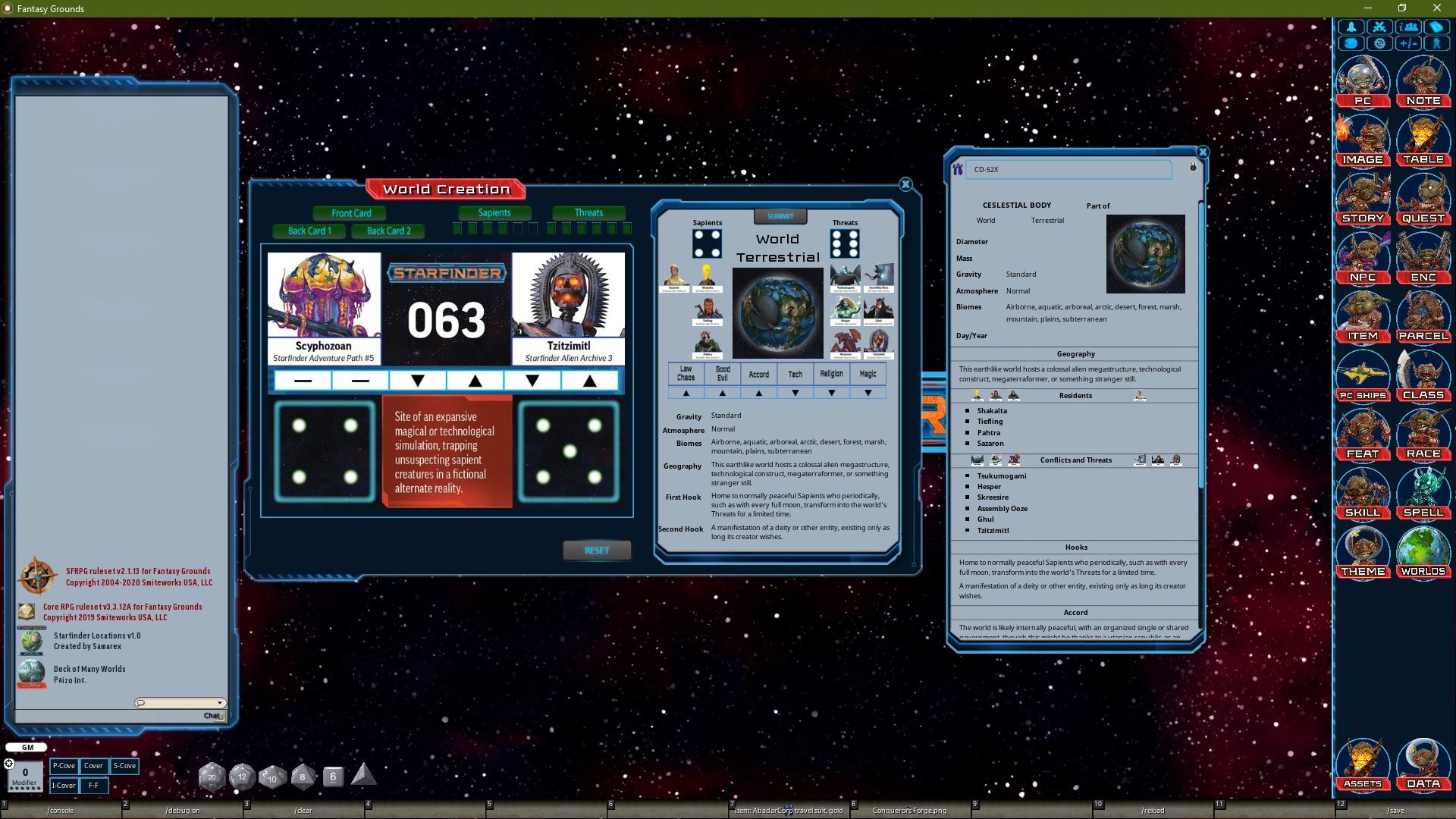
Task: Click the +/- modifiers icon top right
Action: [x=1409, y=43]
